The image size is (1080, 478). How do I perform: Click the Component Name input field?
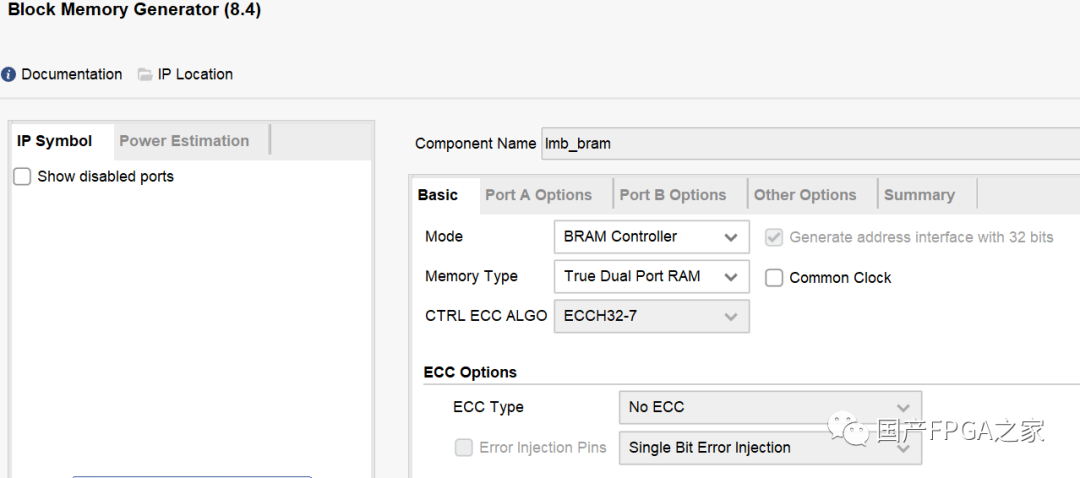click(810, 143)
